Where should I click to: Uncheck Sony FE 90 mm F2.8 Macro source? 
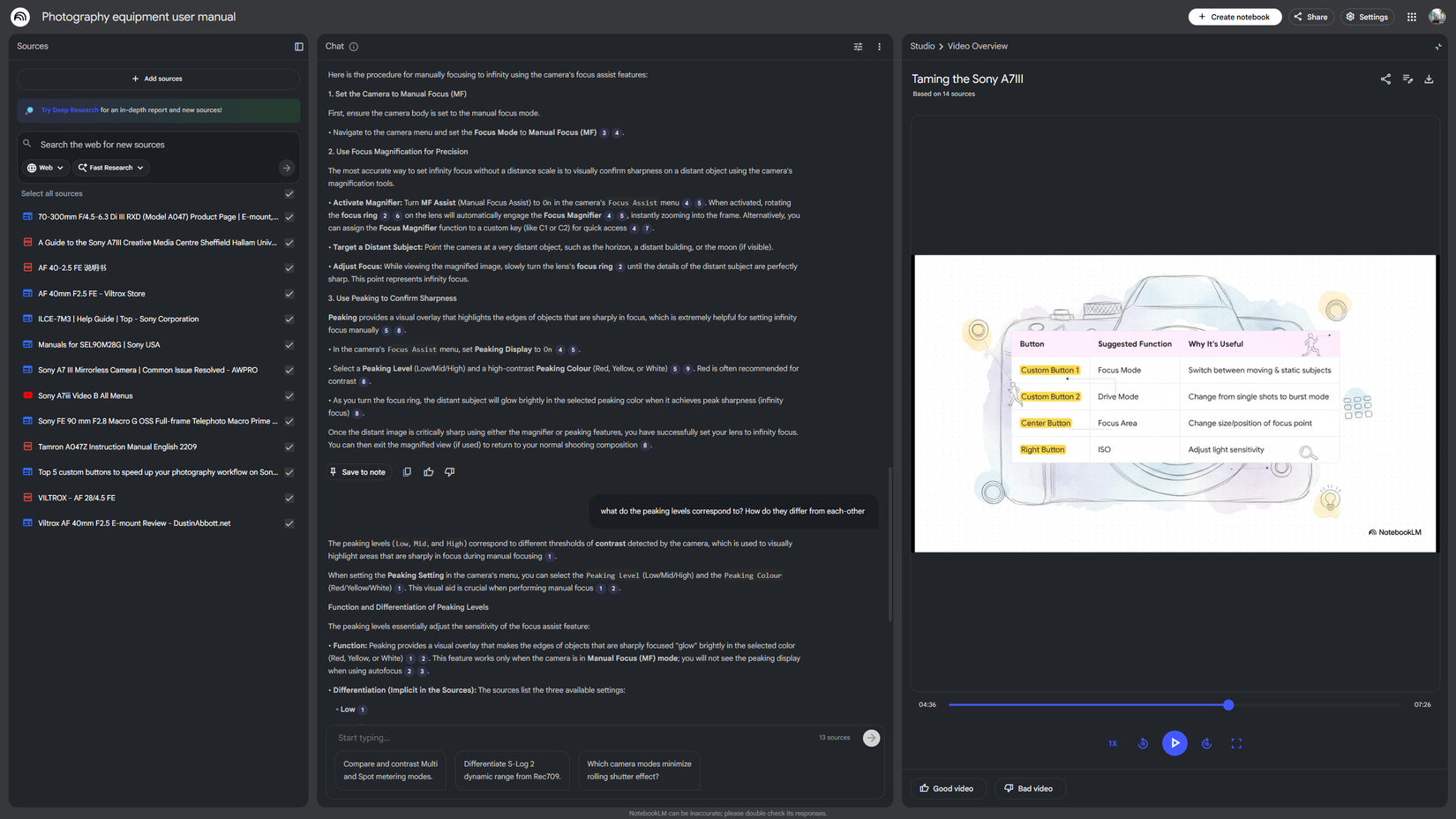point(289,422)
